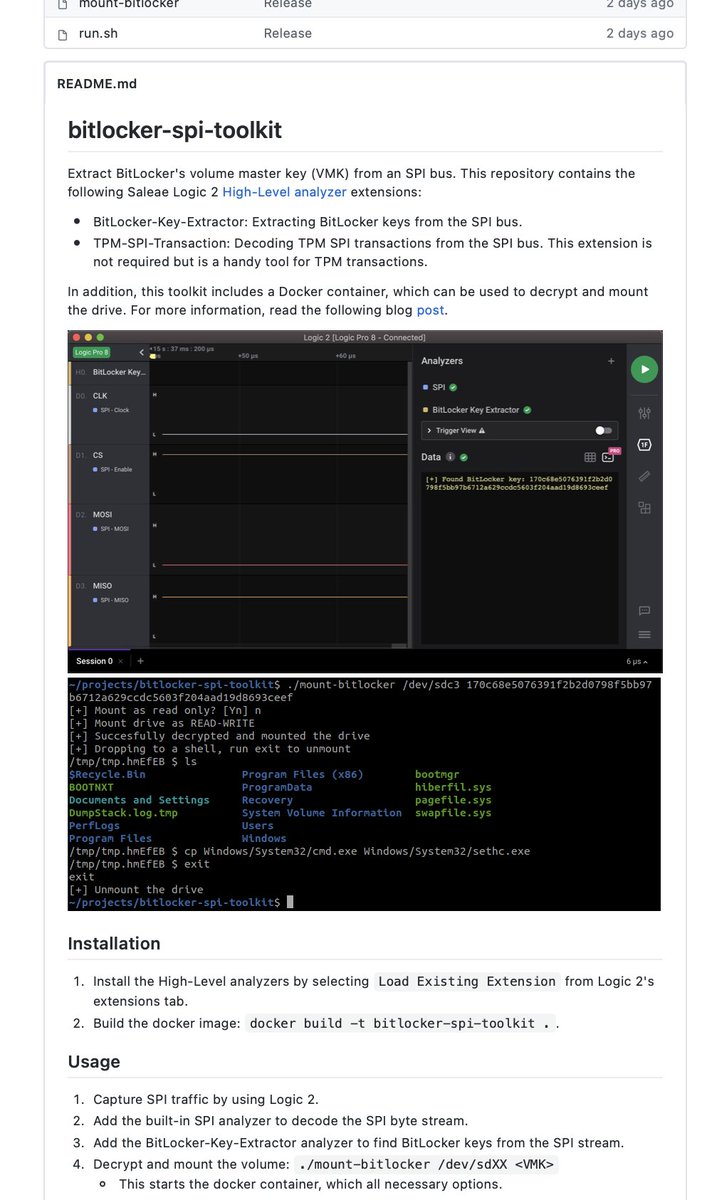The width and height of the screenshot is (702, 1200).
Task: Select the D1 CS channel label
Action: (98, 455)
